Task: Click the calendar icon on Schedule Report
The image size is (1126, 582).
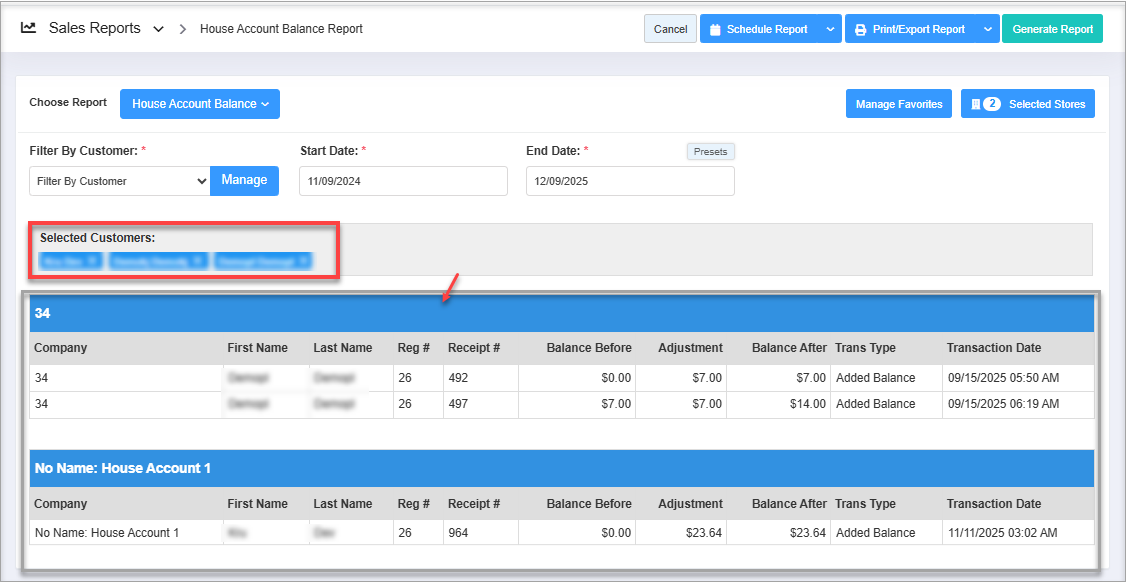Action: (x=715, y=30)
